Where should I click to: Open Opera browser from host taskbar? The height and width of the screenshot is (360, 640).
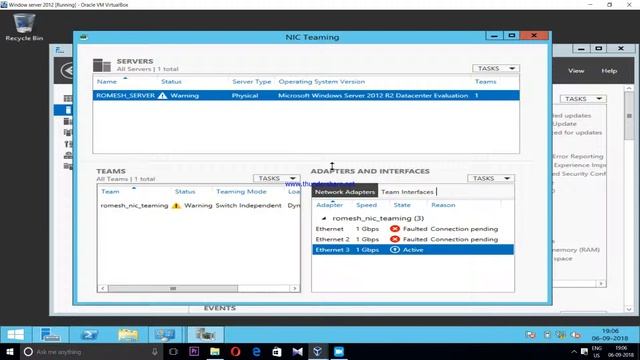[x=236, y=351]
